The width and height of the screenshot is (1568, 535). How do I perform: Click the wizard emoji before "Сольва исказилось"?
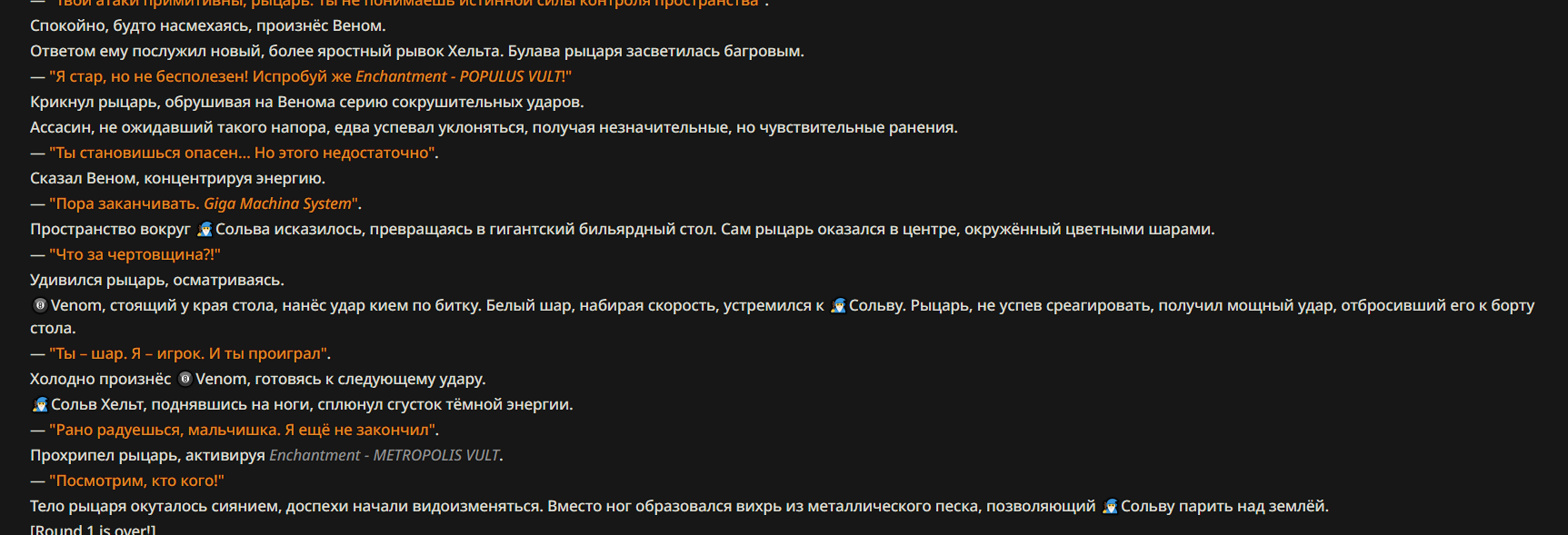(205, 229)
